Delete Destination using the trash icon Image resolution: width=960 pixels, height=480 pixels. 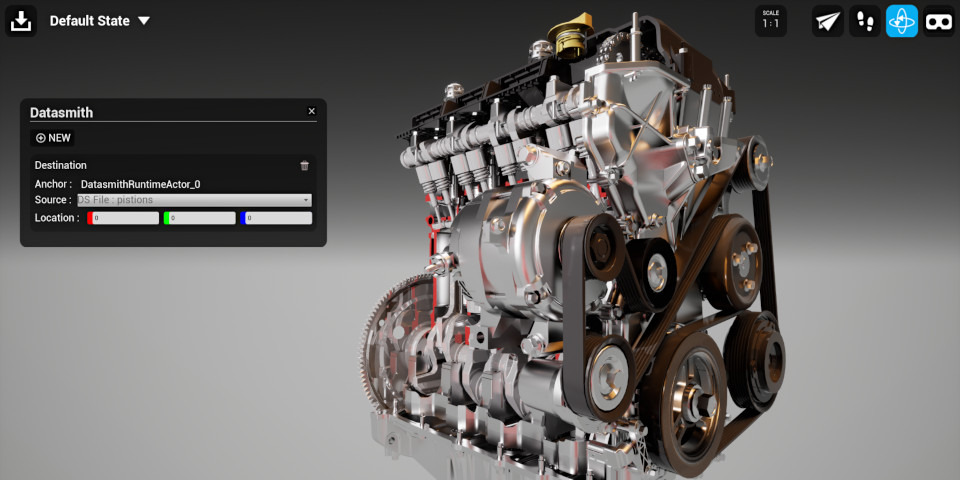(305, 166)
